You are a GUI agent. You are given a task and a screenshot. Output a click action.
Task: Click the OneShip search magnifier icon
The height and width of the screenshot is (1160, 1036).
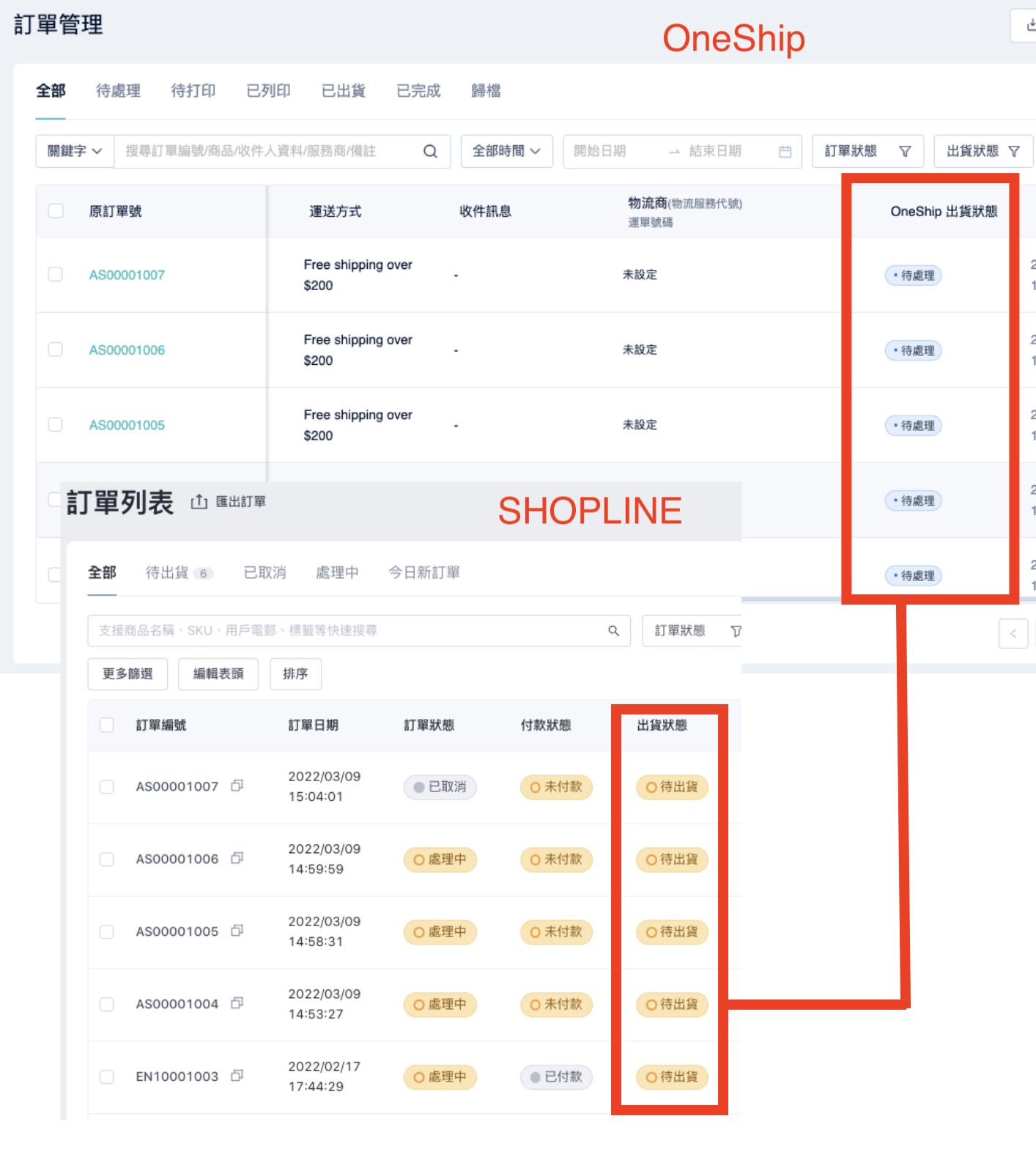coord(430,151)
